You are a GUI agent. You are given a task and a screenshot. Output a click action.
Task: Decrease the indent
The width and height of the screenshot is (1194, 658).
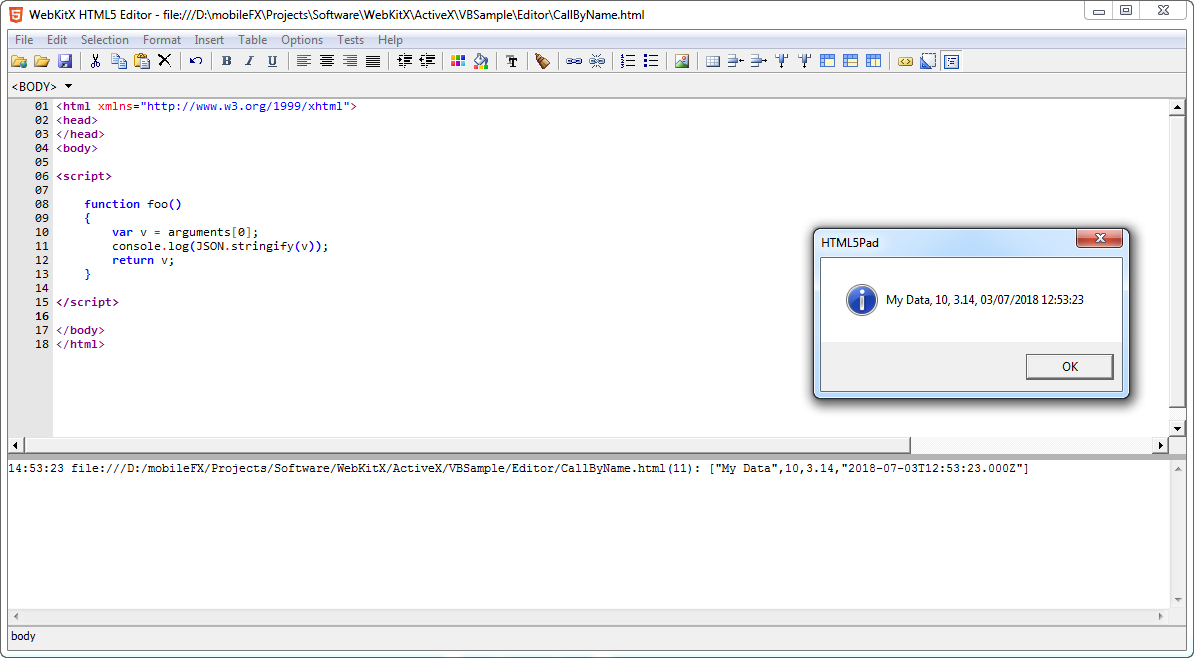click(x=427, y=61)
